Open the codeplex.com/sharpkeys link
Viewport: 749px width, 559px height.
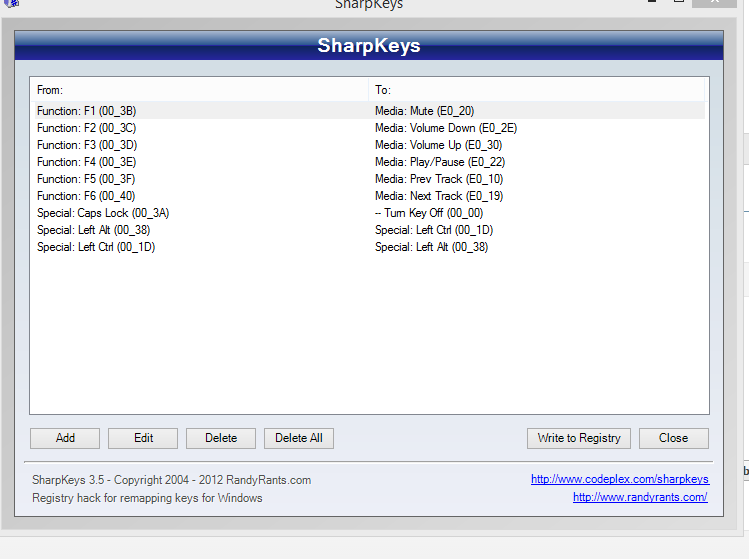click(620, 479)
